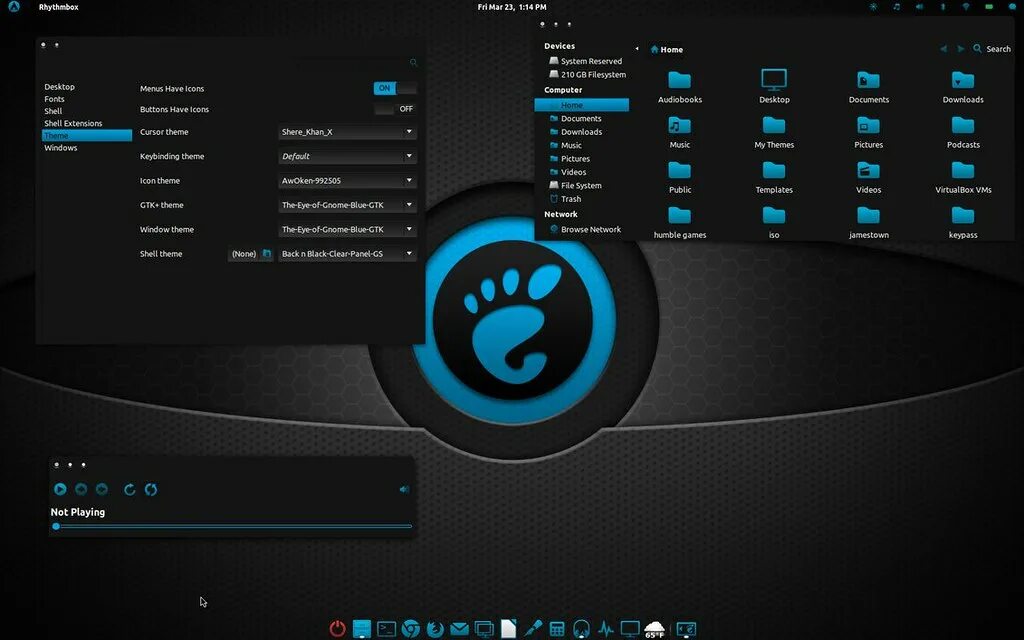Screen dimensions: 1024x640
Task: Select the humble games folder
Action: pyautogui.click(x=679, y=223)
